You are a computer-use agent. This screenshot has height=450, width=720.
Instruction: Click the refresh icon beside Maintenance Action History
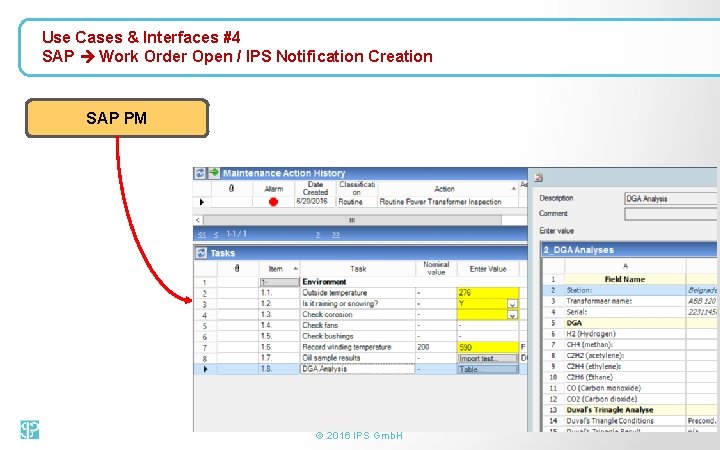point(200,173)
